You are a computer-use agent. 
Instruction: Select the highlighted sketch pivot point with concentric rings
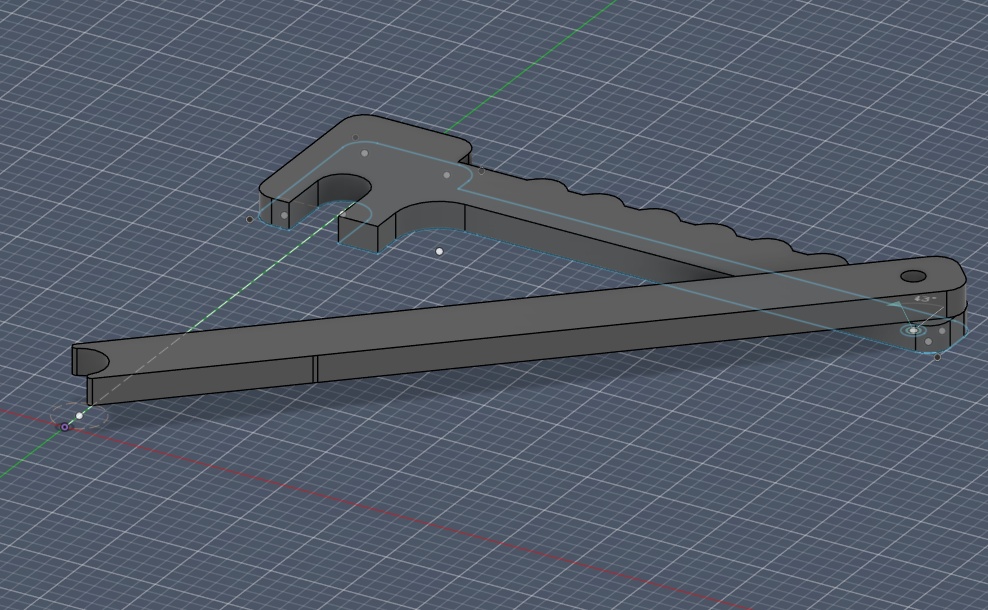tap(913, 330)
